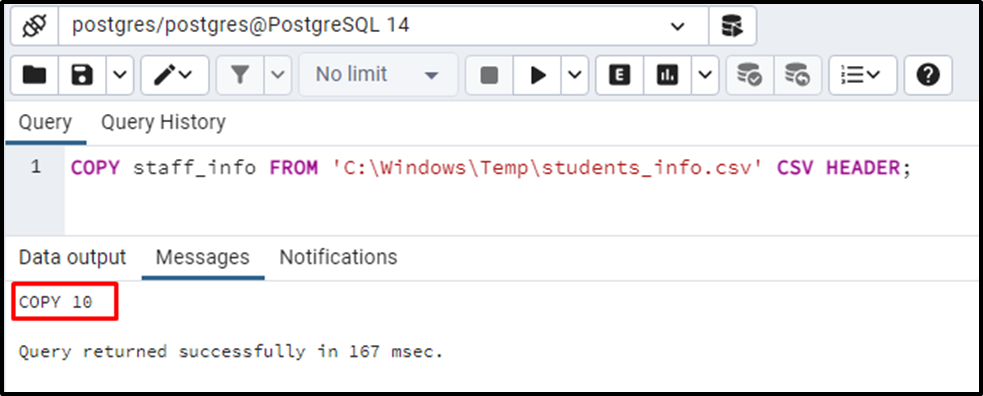Switch to the Data output tab
The width and height of the screenshot is (983, 396).
pos(73,257)
